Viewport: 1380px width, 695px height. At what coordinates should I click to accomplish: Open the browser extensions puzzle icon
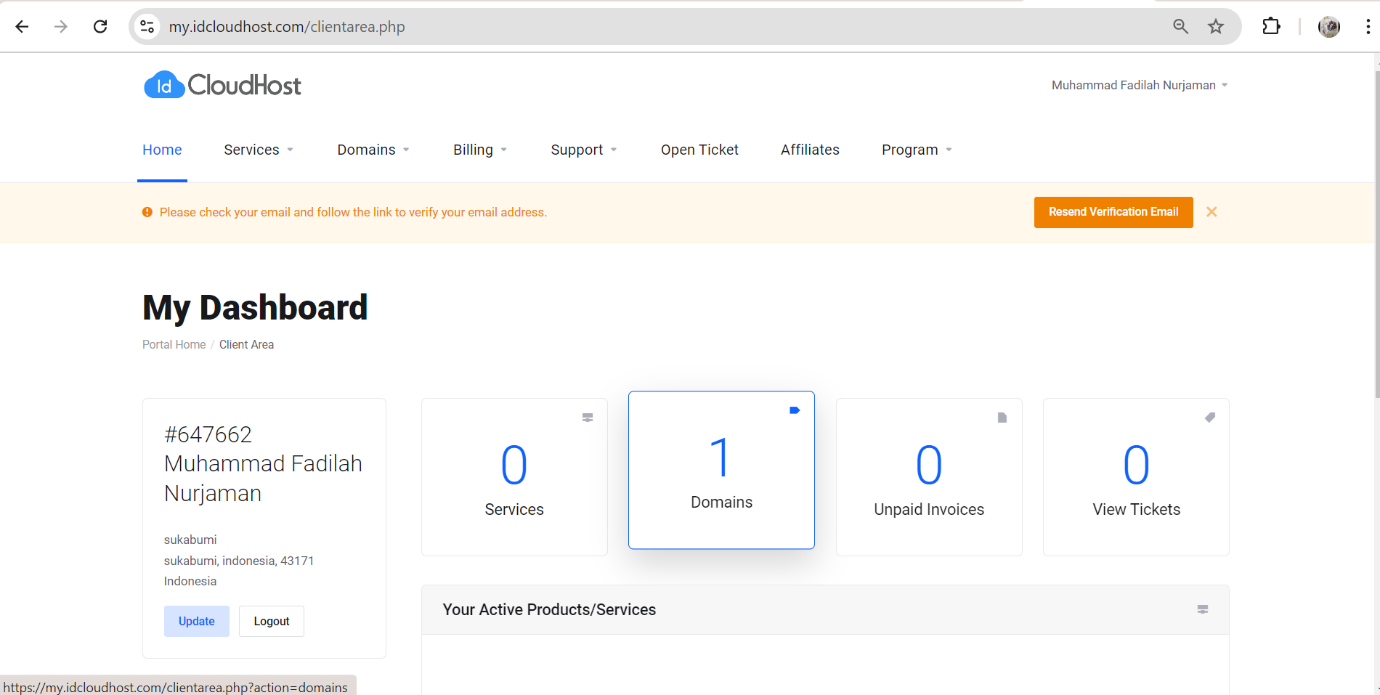1271,27
